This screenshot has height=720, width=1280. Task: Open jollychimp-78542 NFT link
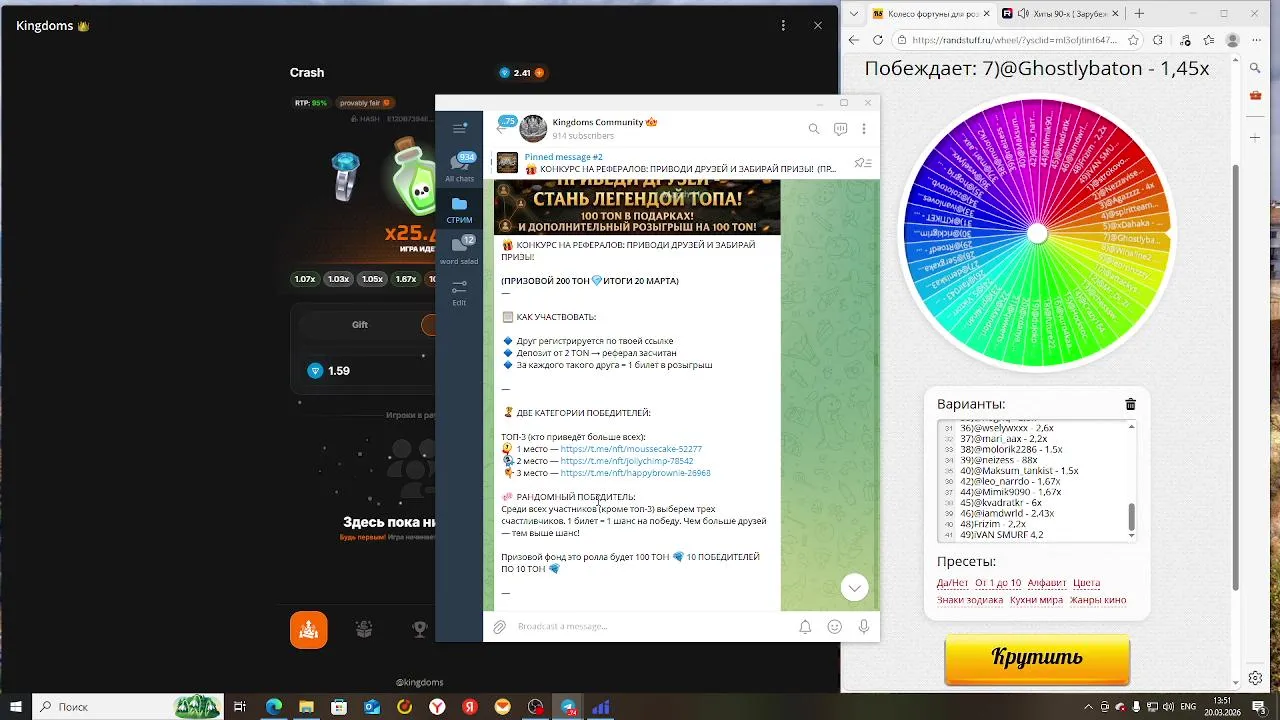click(x=627, y=461)
